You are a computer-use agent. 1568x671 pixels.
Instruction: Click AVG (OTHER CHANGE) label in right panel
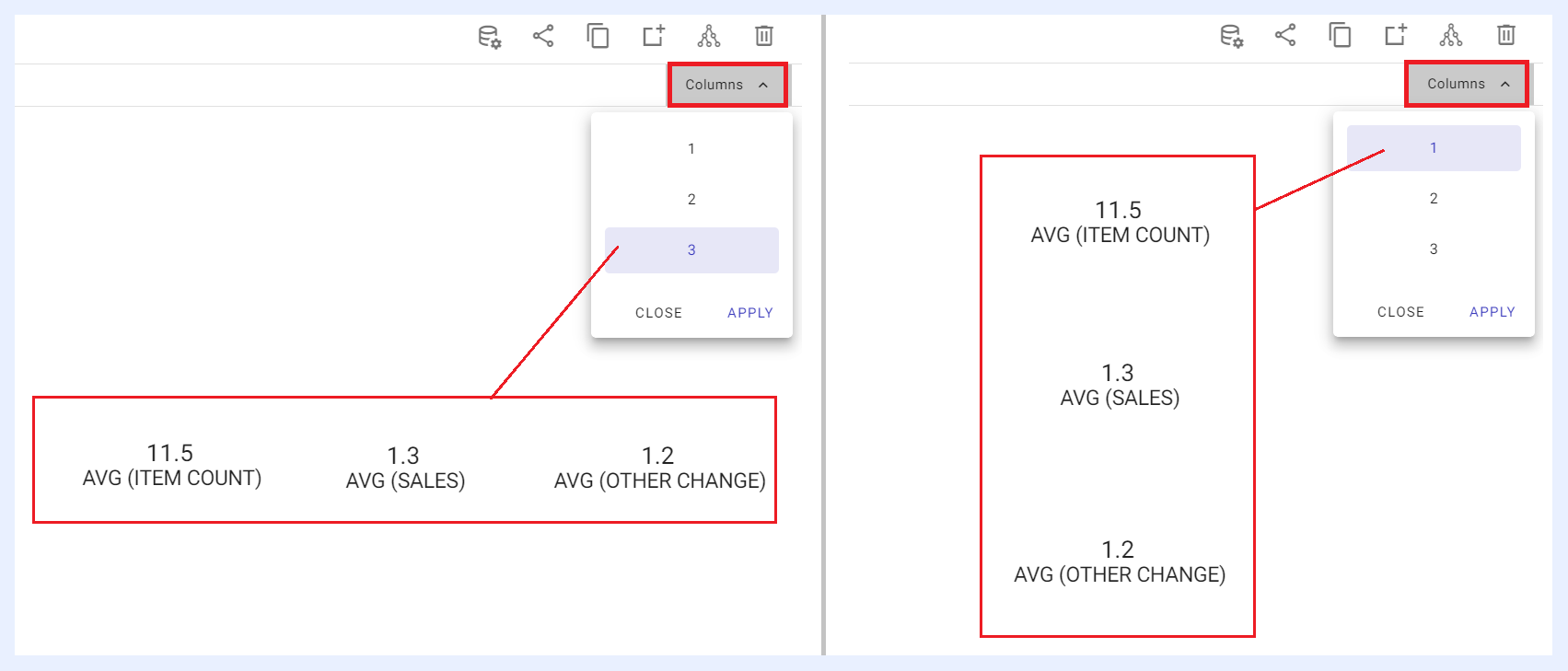coord(1120,575)
